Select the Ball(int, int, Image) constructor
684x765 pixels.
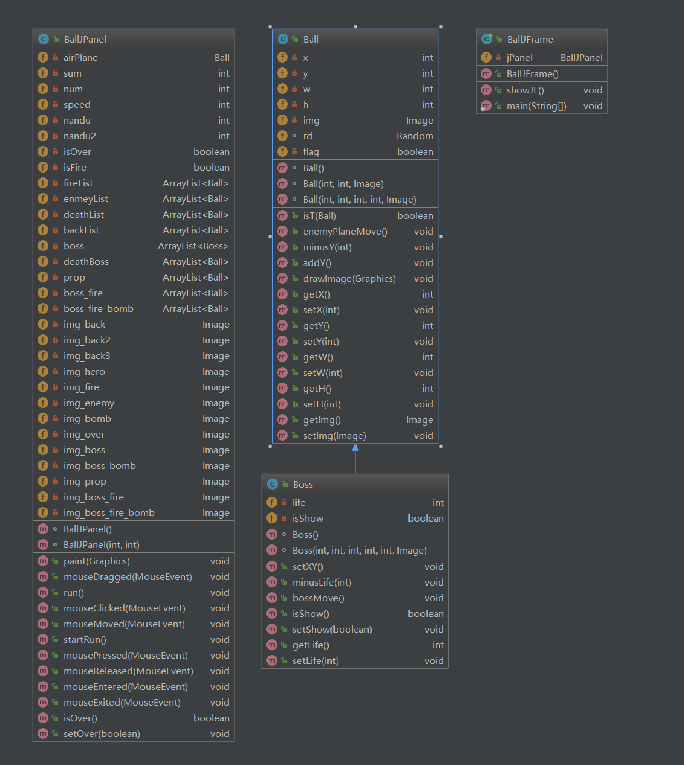click(x=355, y=184)
